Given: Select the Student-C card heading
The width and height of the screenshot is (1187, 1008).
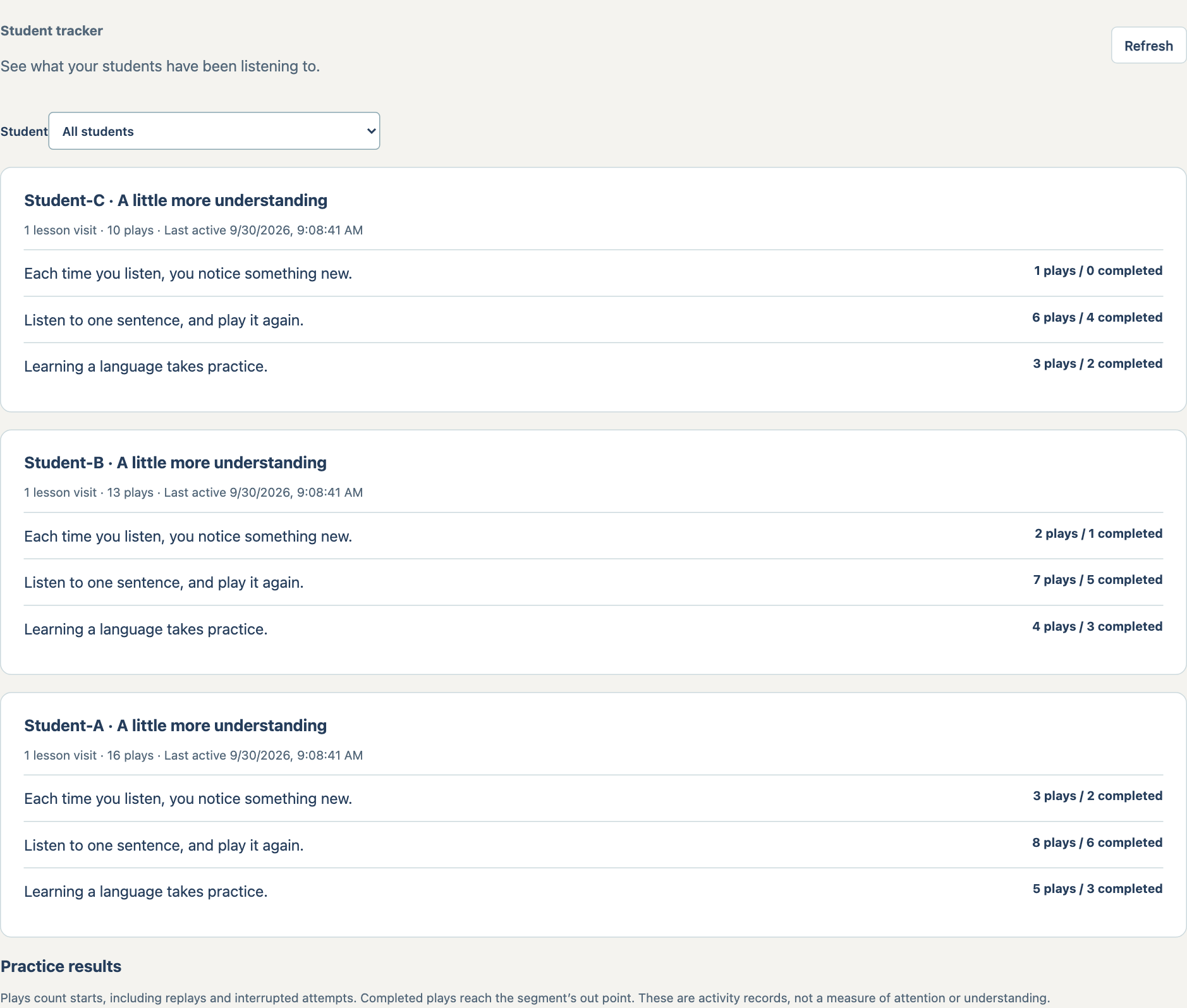Looking at the screenshot, I should coord(176,200).
